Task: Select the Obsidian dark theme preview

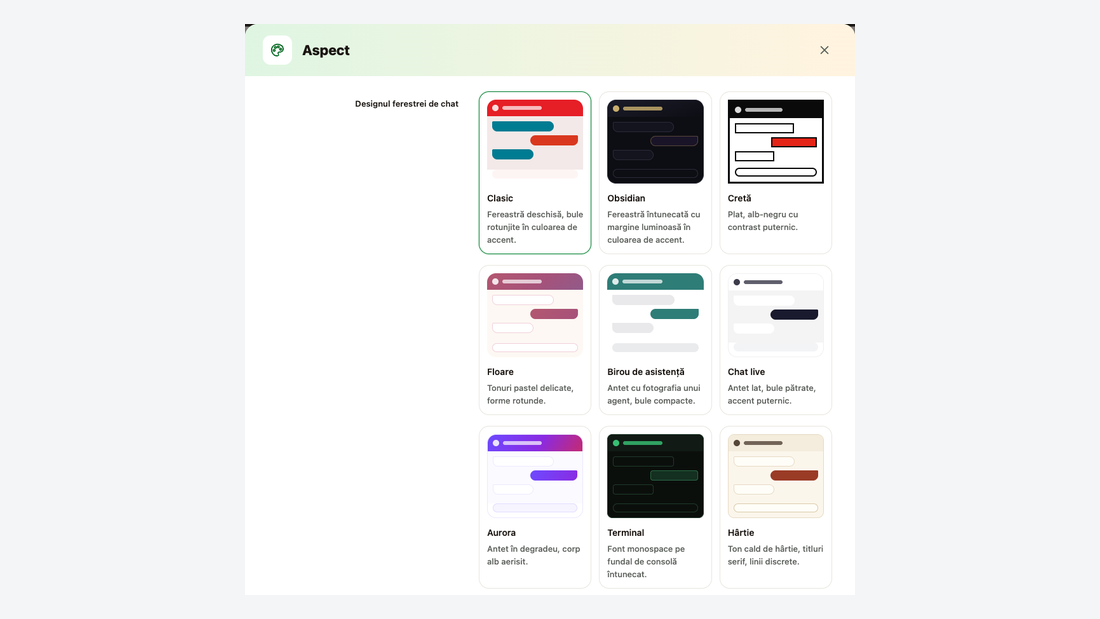Action: click(x=655, y=141)
